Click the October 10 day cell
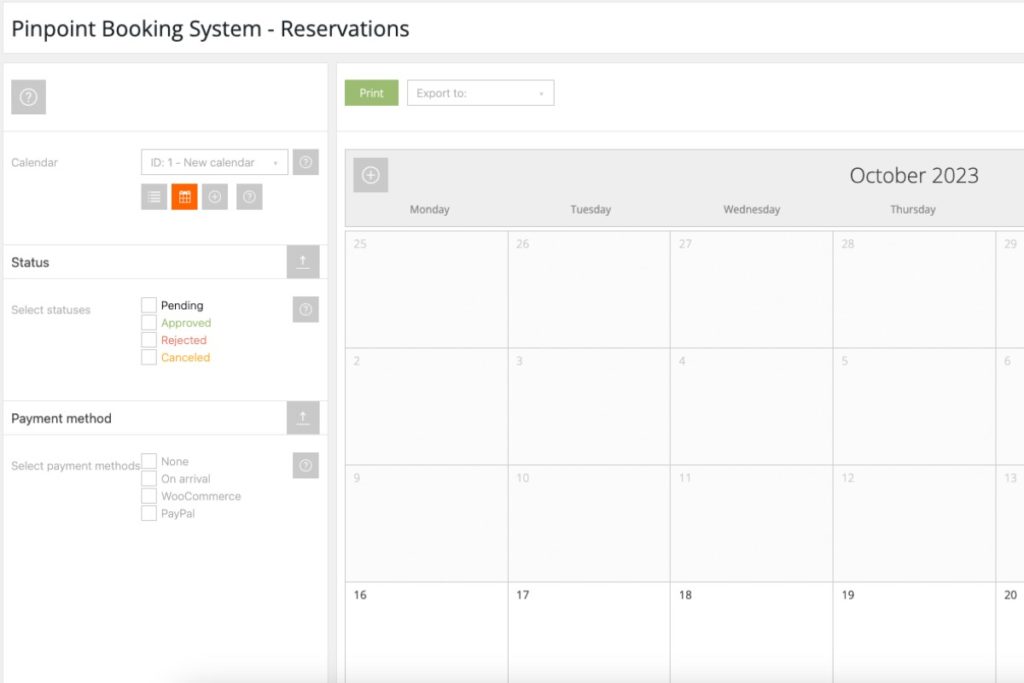 (589, 523)
